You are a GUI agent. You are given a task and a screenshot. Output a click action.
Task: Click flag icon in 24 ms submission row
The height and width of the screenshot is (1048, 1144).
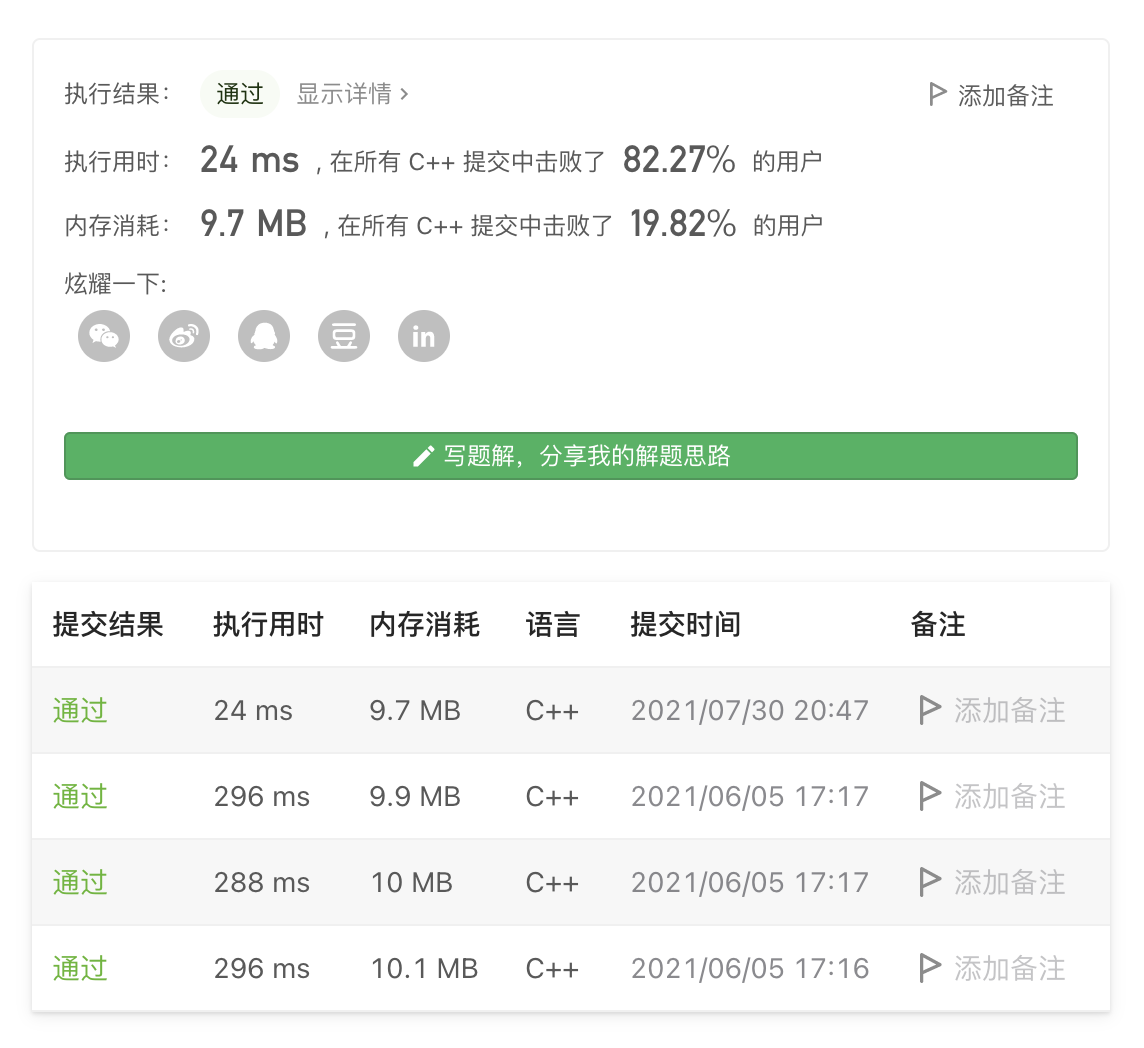point(930,710)
